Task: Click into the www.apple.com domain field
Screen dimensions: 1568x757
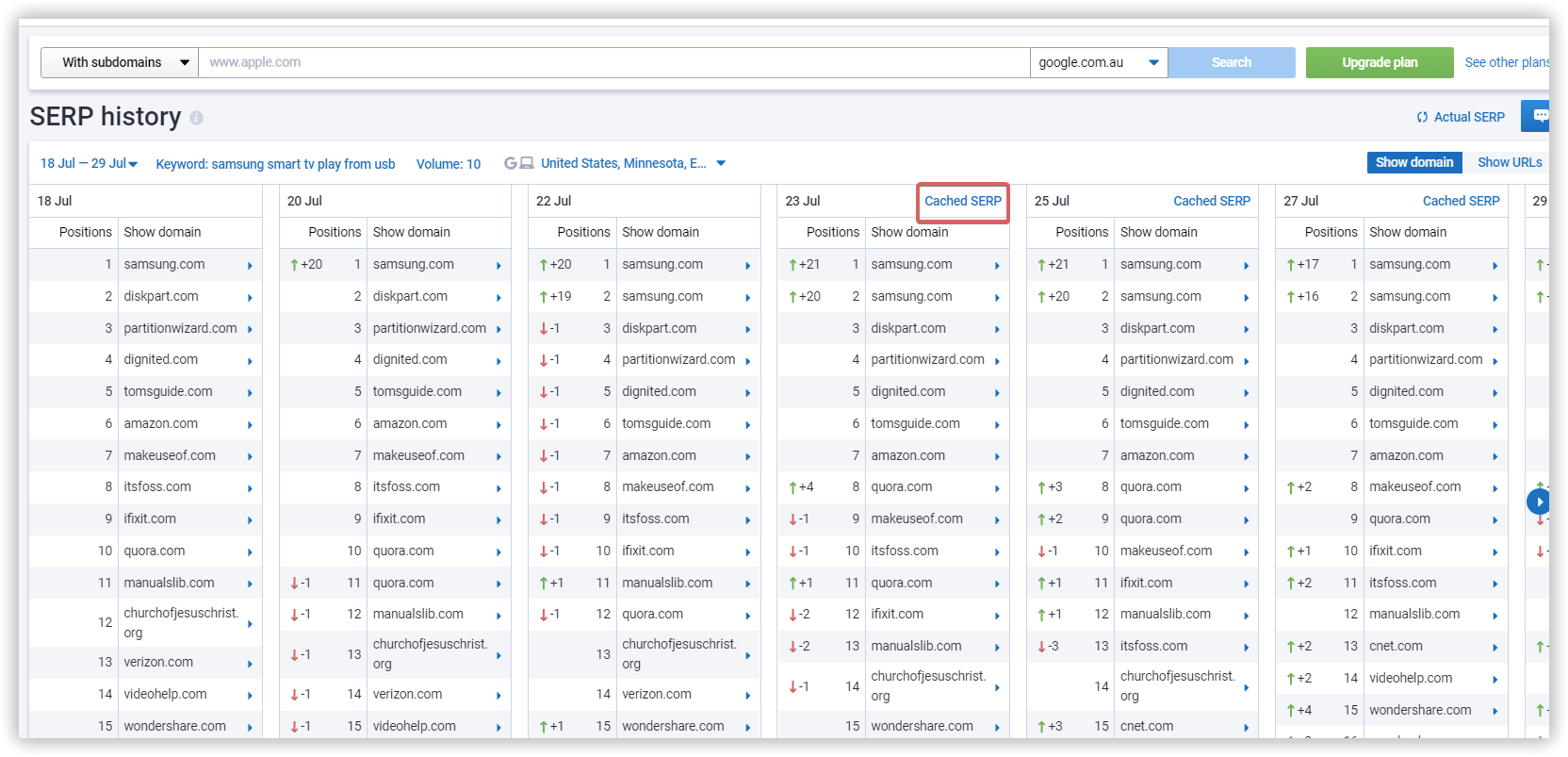Action: tap(614, 62)
